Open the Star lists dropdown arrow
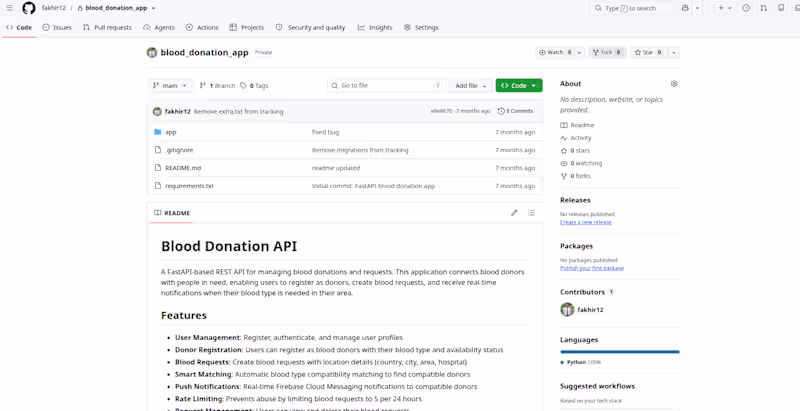The width and height of the screenshot is (800, 411). [x=674, y=53]
